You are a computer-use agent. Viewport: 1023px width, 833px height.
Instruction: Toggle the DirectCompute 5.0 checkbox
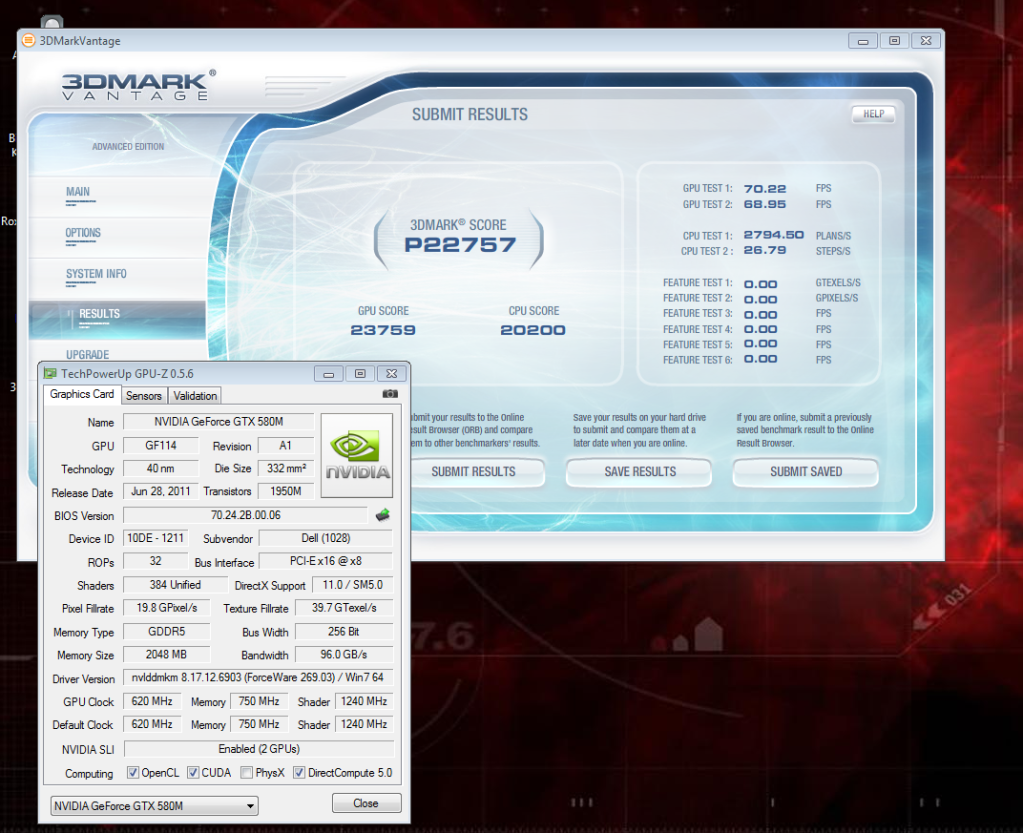click(299, 773)
